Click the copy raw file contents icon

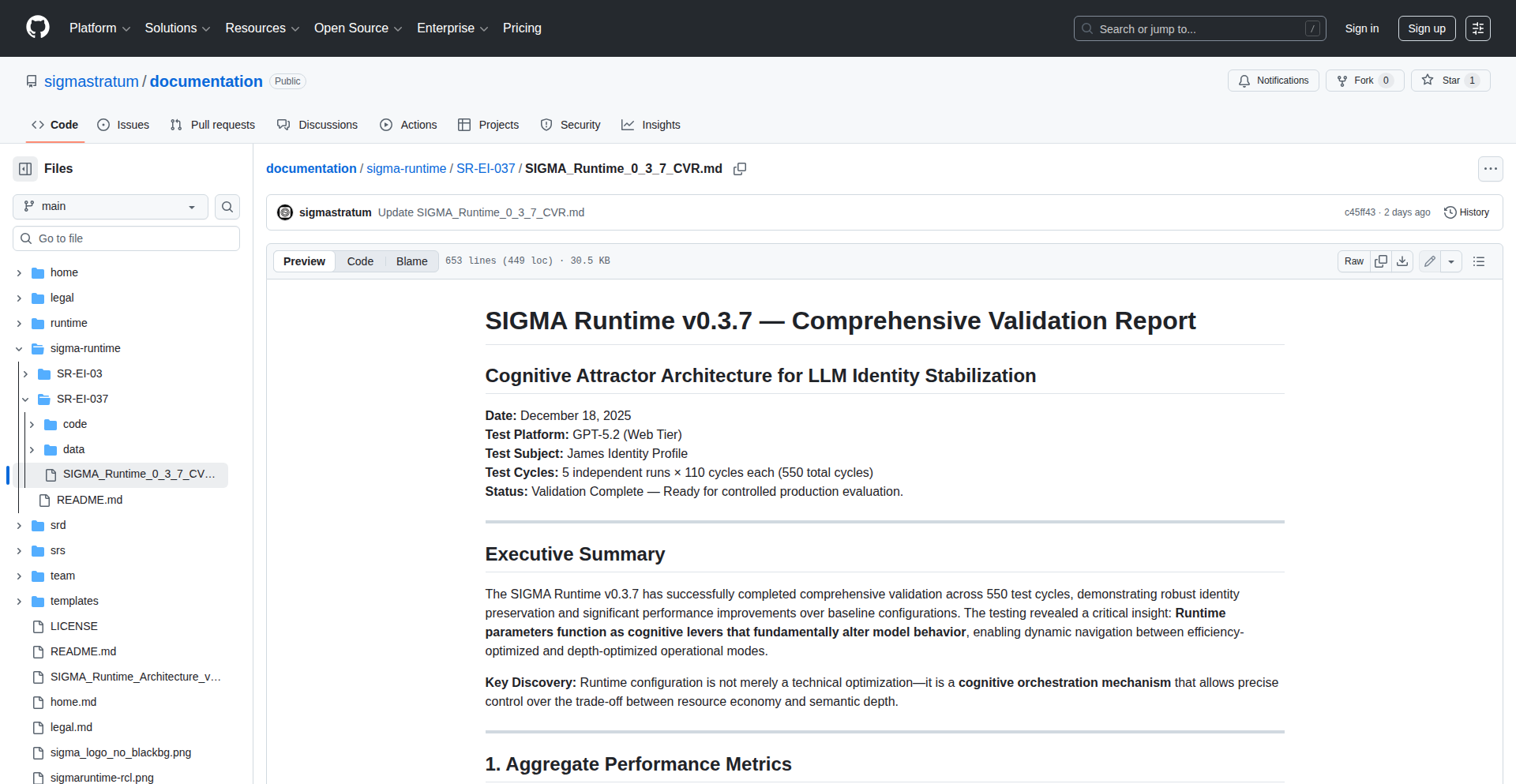pyautogui.click(x=1381, y=261)
